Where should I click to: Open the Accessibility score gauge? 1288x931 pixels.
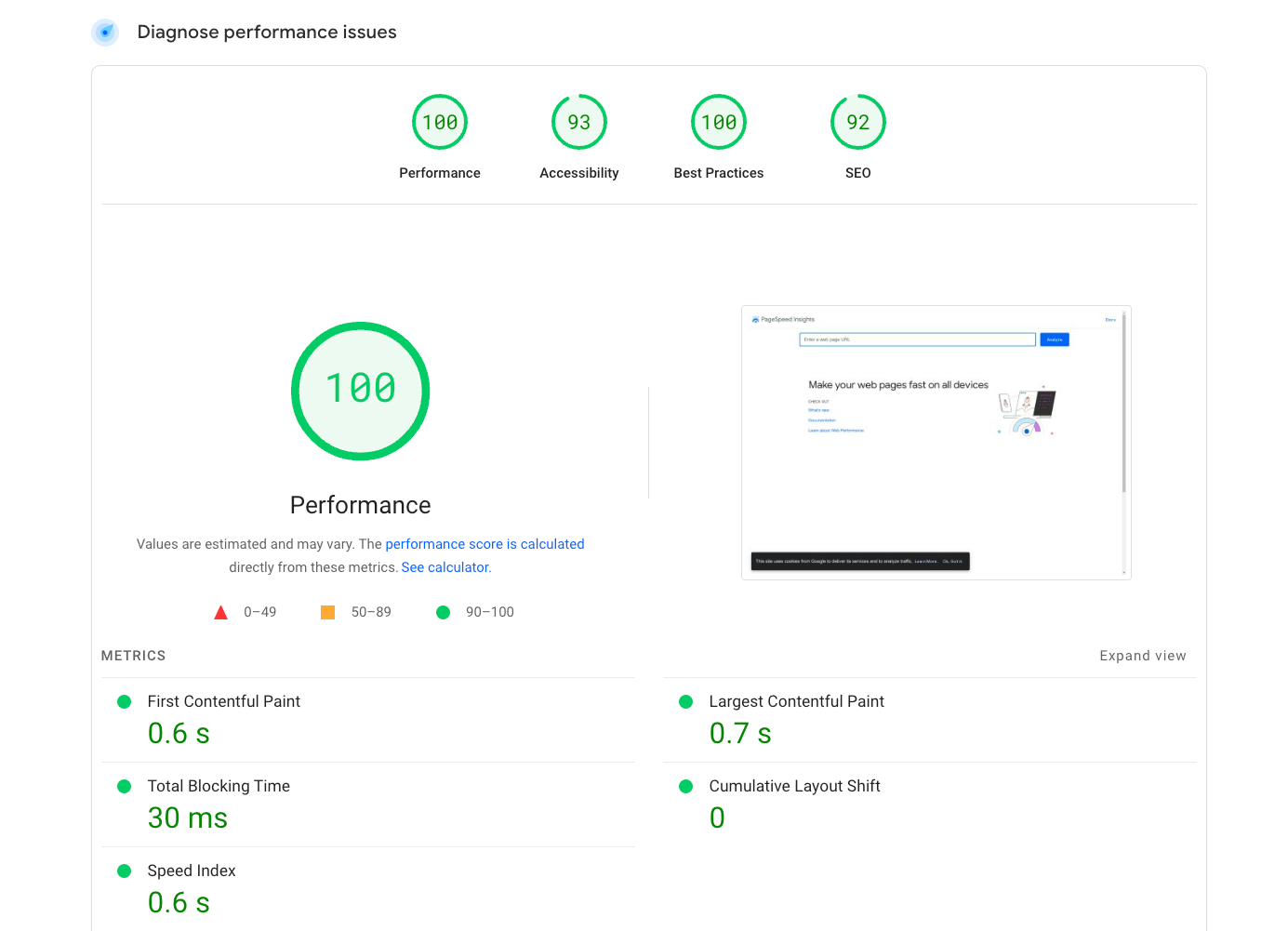pos(579,122)
